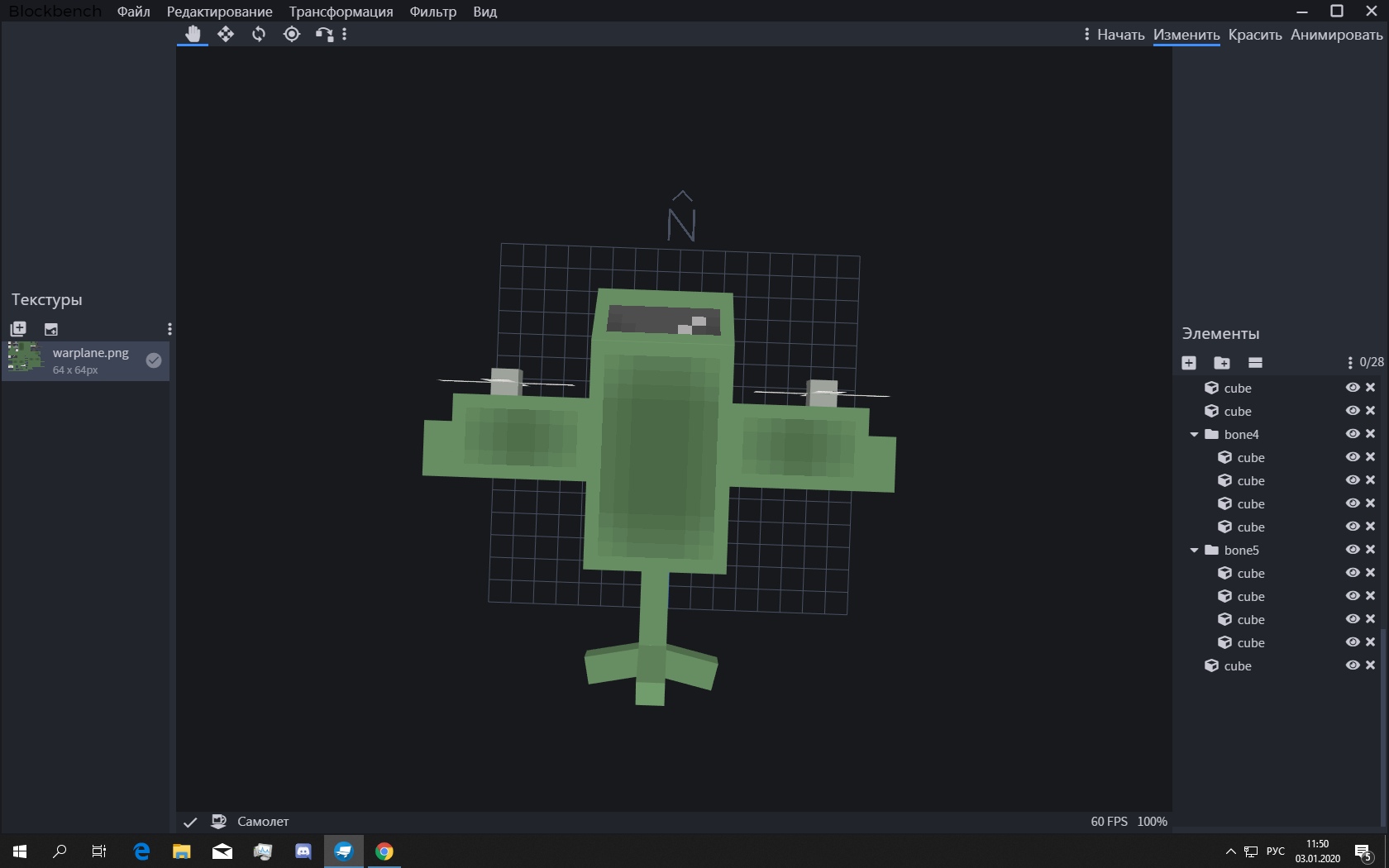Open the Вид menu
This screenshot has width=1389, height=868.
(x=485, y=12)
